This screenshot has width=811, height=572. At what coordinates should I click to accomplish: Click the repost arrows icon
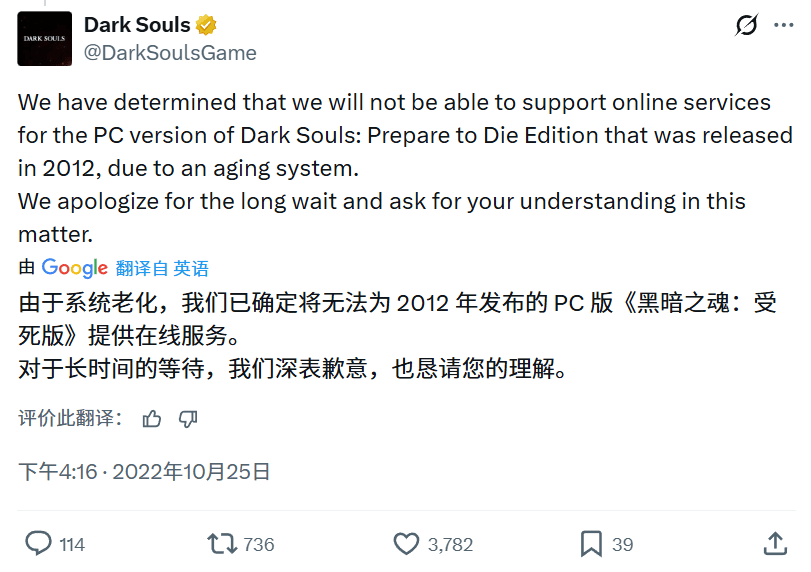(221, 544)
